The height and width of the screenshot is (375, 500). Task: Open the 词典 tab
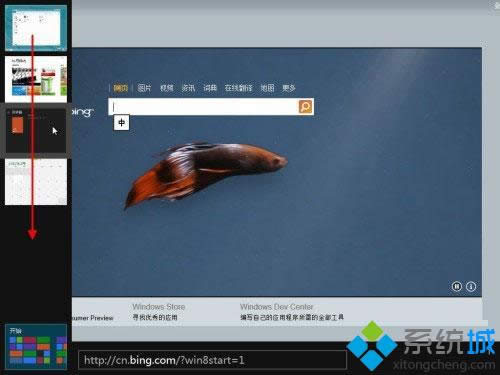coord(210,88)
